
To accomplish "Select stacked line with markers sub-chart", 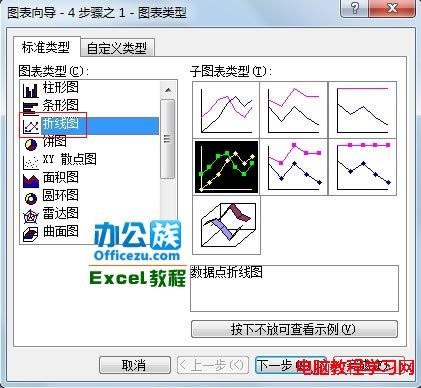I will (294, 167).
